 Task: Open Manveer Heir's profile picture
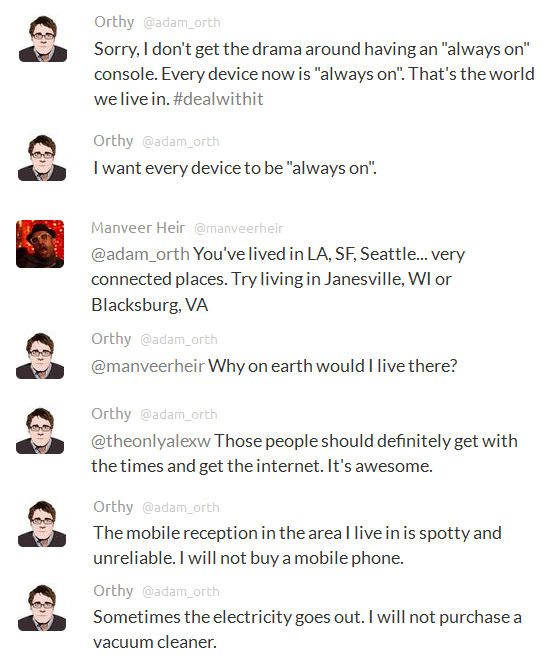click(40, 244)
